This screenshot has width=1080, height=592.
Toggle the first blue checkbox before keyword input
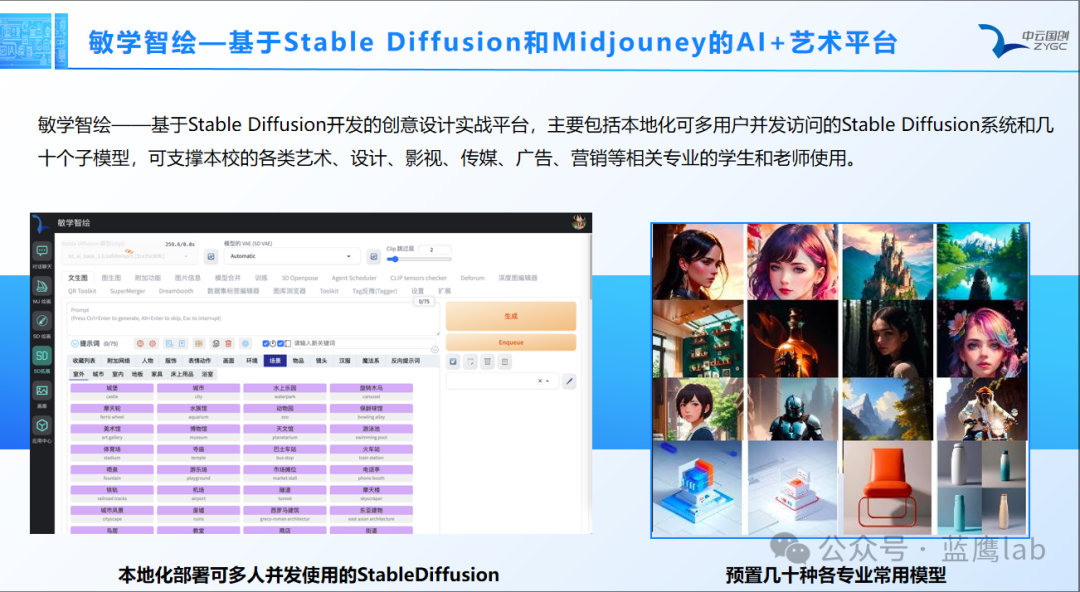pos(267,343)
